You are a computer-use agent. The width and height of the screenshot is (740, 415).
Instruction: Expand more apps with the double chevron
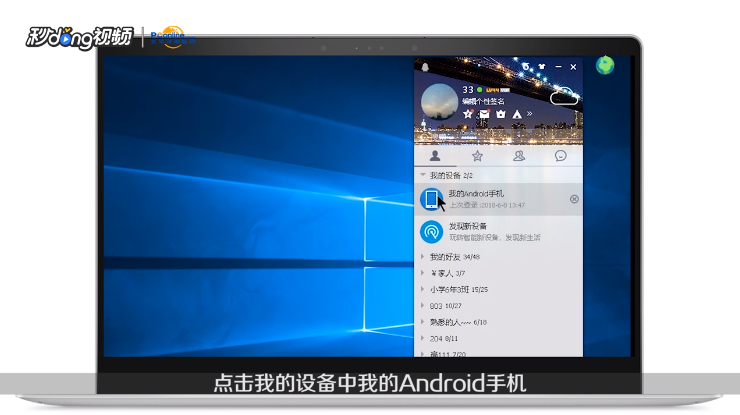click(x=530, y=113)
